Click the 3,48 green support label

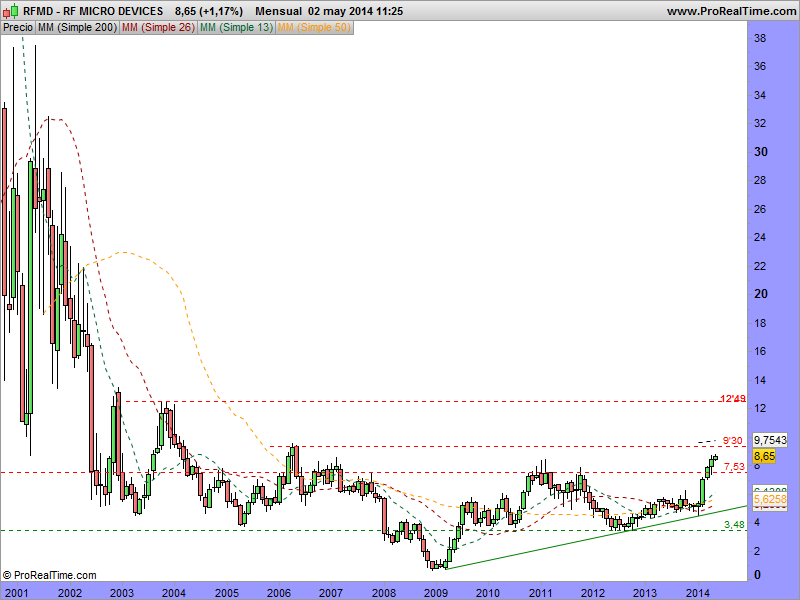734,524
